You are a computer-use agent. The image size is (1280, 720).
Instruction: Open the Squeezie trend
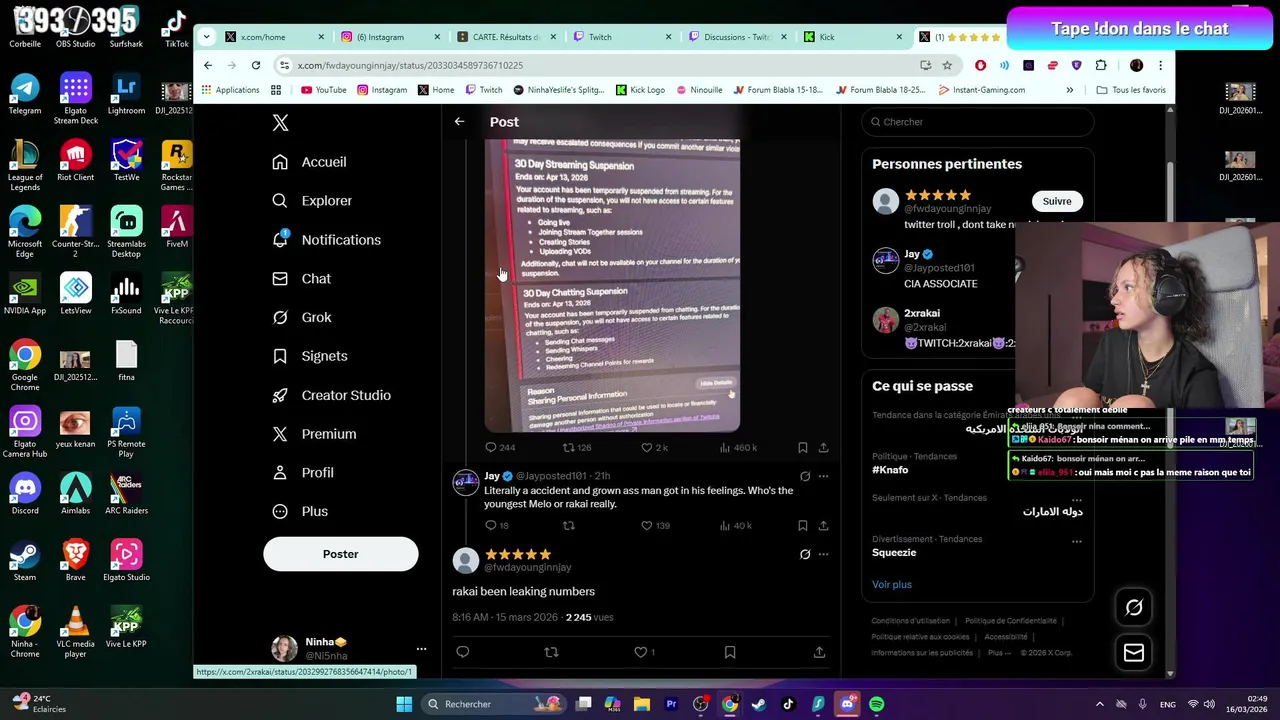click(894, 552)
